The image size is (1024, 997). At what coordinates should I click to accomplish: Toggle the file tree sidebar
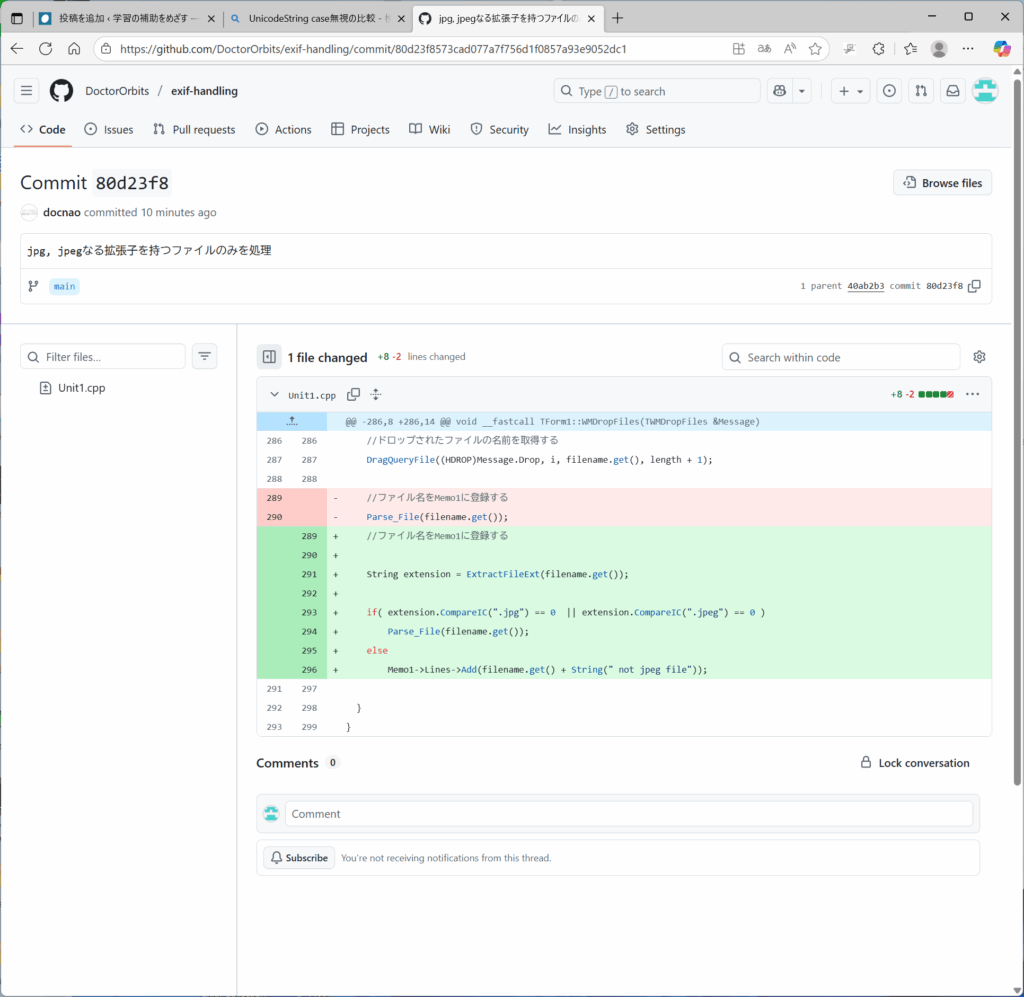coord(268,357)
